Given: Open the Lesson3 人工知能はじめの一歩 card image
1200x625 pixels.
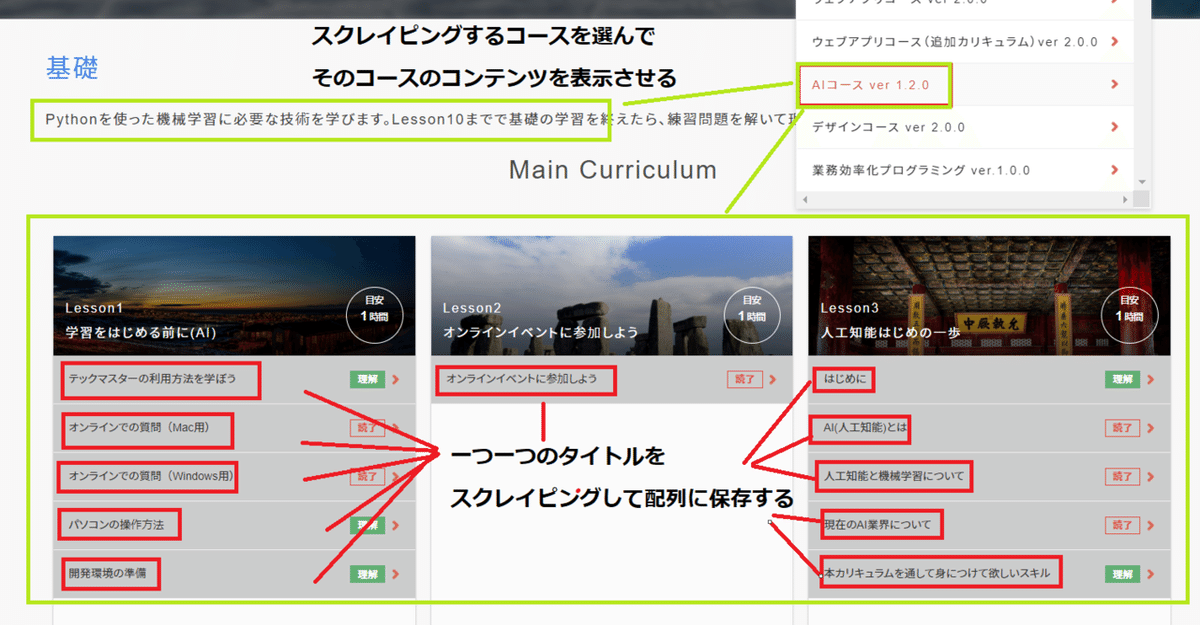Looking at the screenshot, I should (989, 296).
